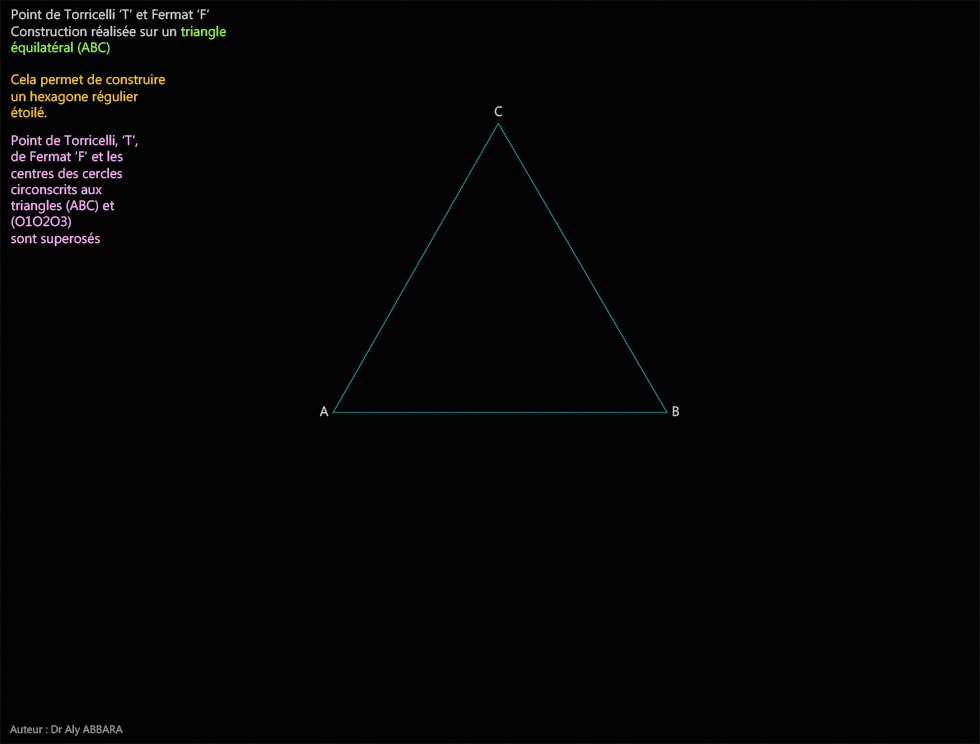
Task: Click the yellow text 'Cela permet de construire'
Action: pos(87,79)
